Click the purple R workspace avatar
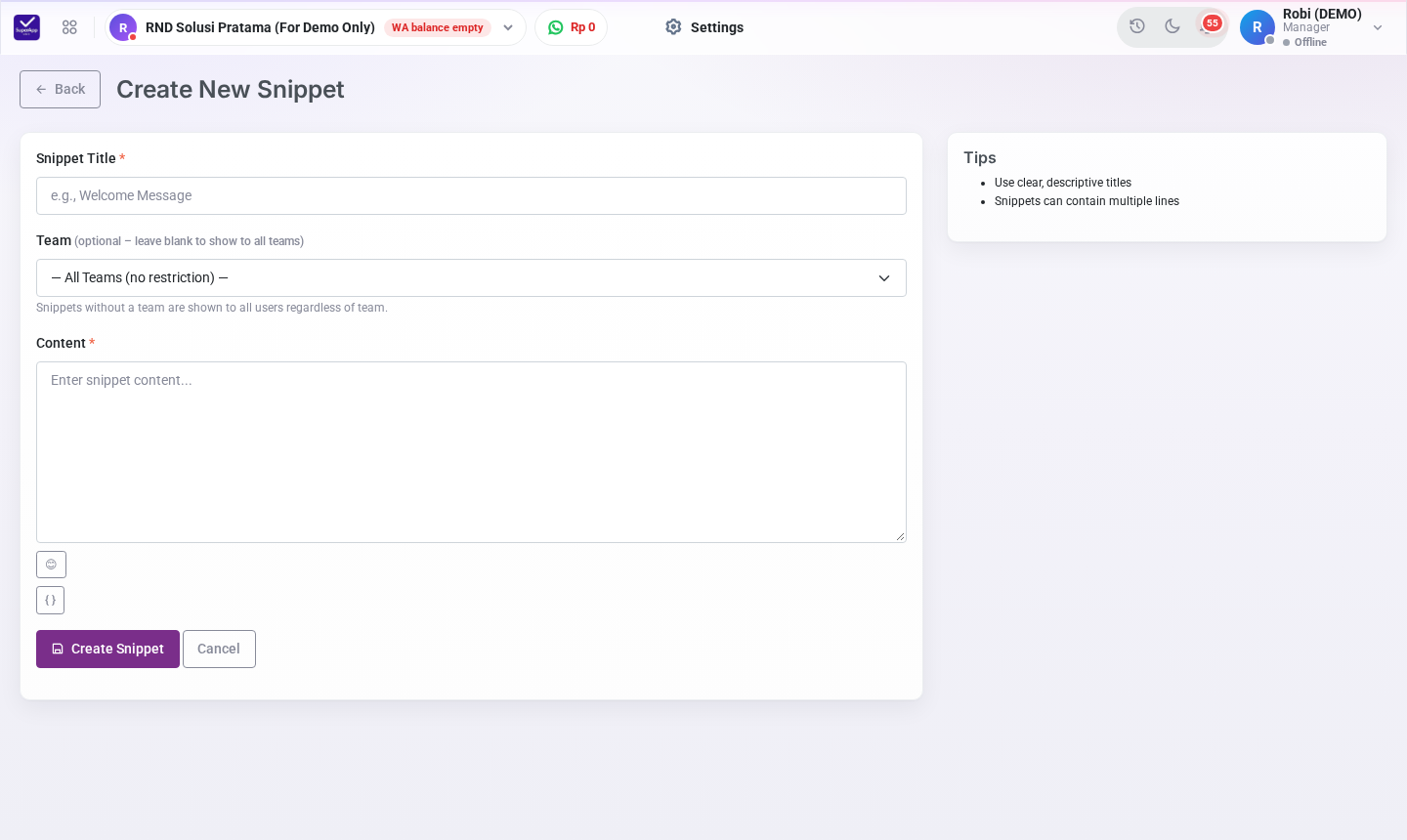Screen dimensions: 1407x840 123,27
